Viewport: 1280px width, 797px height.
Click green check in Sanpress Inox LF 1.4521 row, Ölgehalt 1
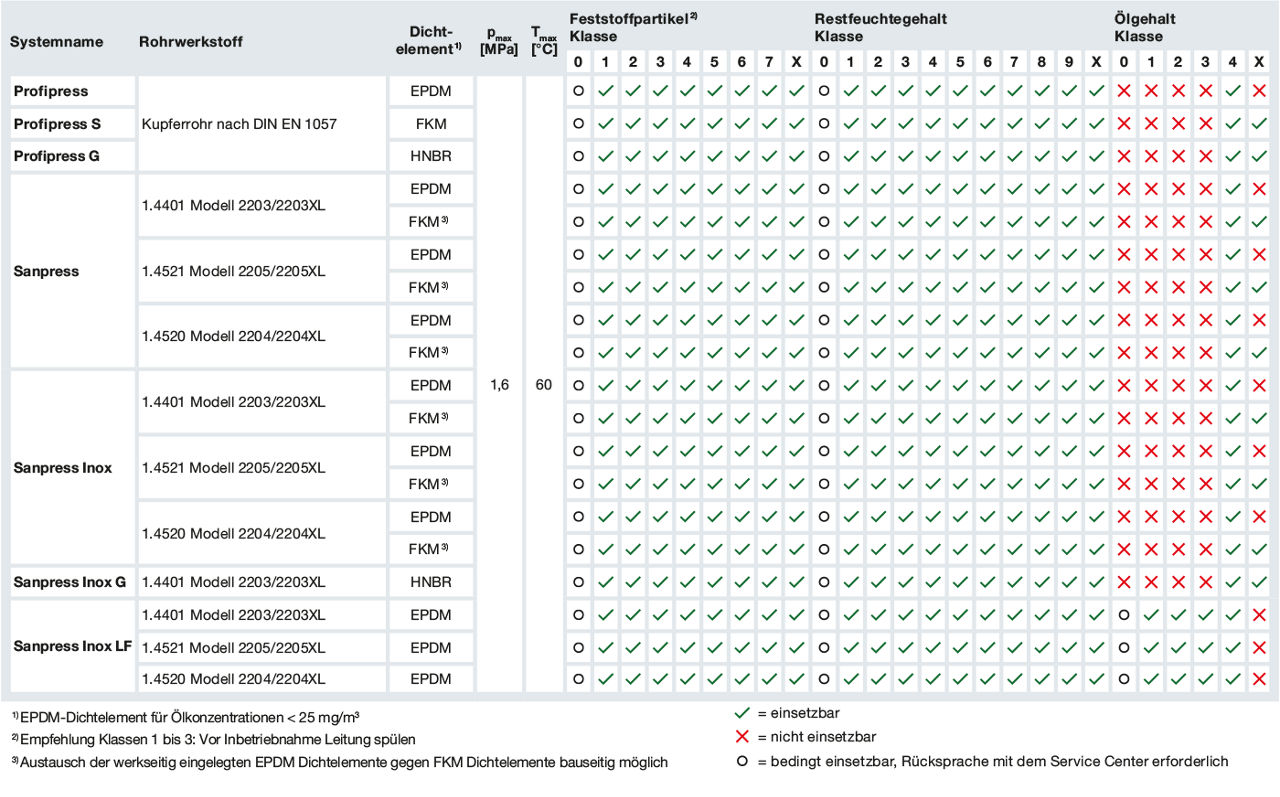(1151, 647)
